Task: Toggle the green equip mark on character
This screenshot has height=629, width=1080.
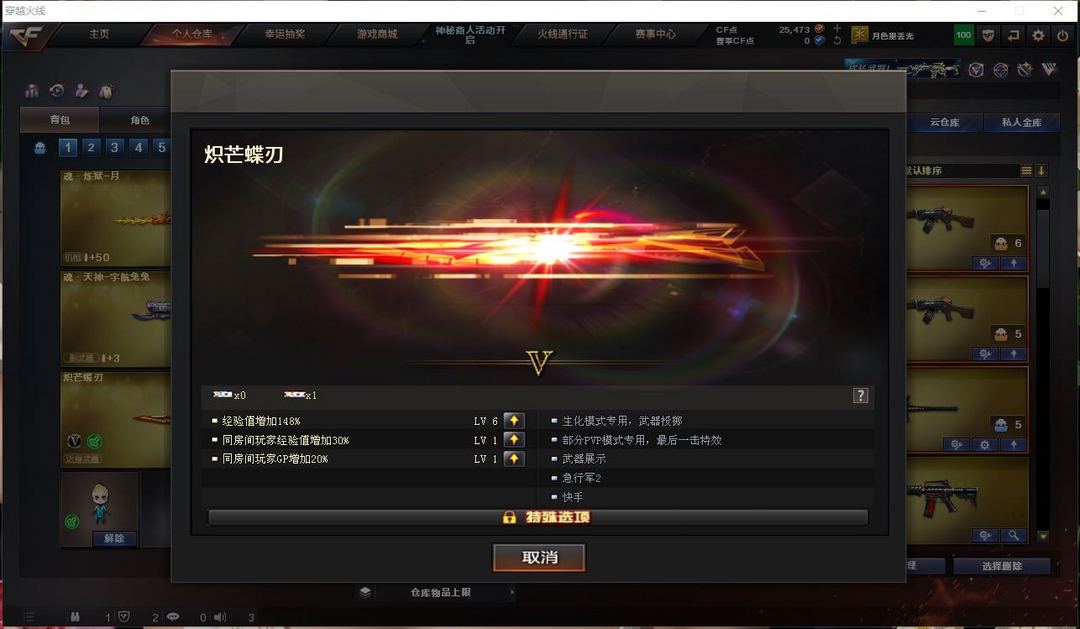Action: click(x=72, y=522)
